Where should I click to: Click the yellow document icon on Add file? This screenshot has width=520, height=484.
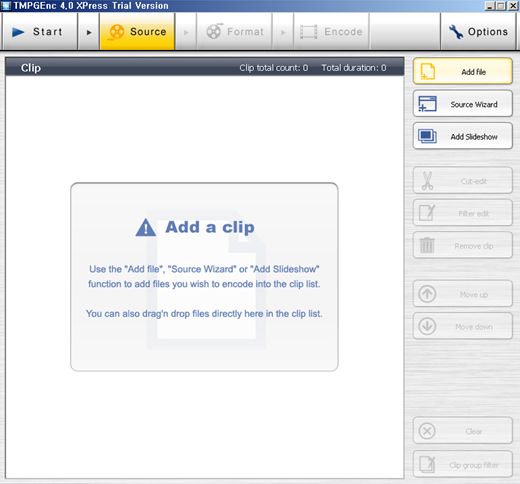[428, 71]
